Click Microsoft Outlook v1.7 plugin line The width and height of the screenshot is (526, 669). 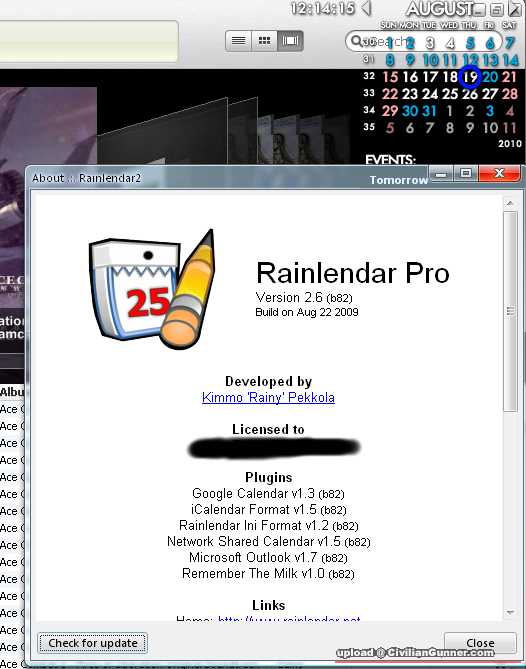268,558
